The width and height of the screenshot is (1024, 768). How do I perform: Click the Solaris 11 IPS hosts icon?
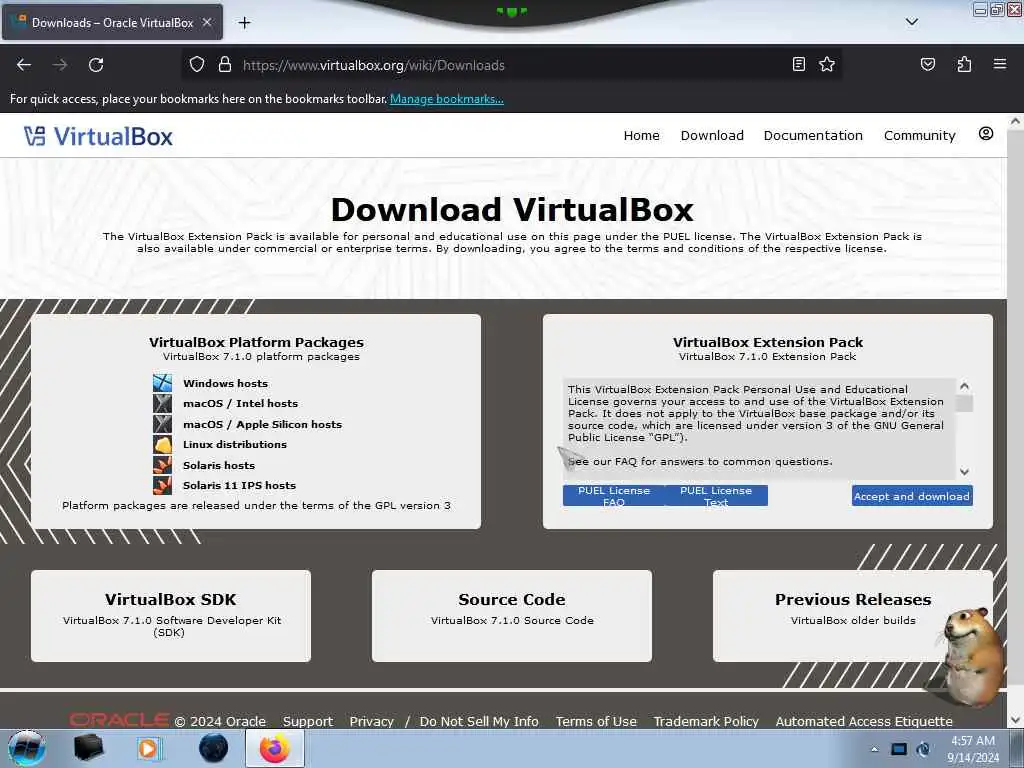(x=163, y=485)
